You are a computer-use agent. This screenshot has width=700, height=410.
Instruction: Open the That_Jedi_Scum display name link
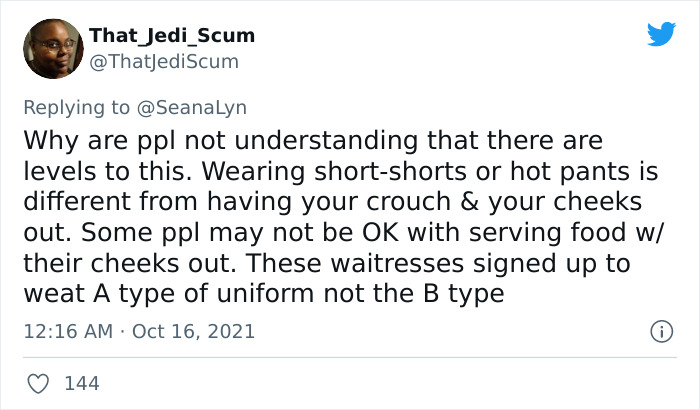coord(171,36)
